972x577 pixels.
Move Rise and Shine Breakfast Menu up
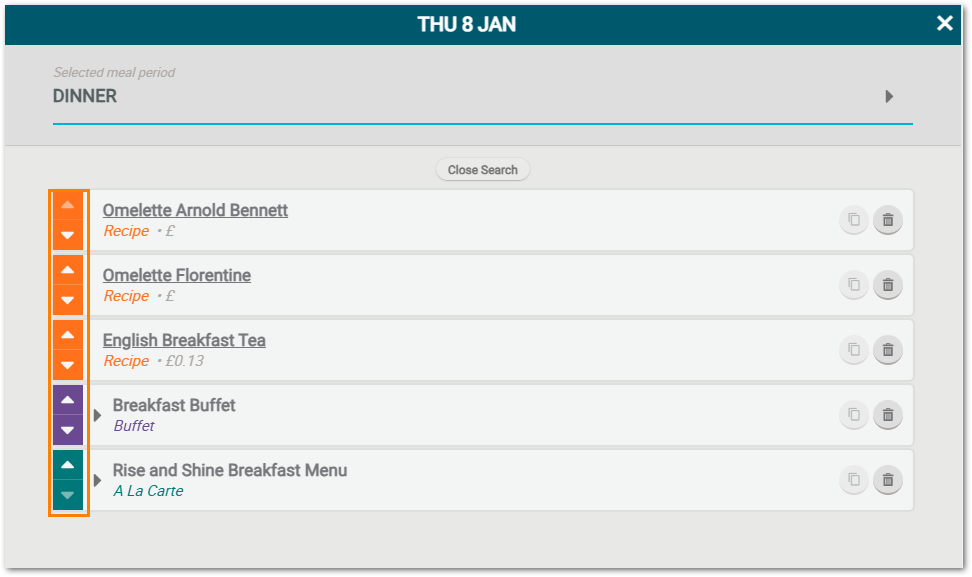67,463
